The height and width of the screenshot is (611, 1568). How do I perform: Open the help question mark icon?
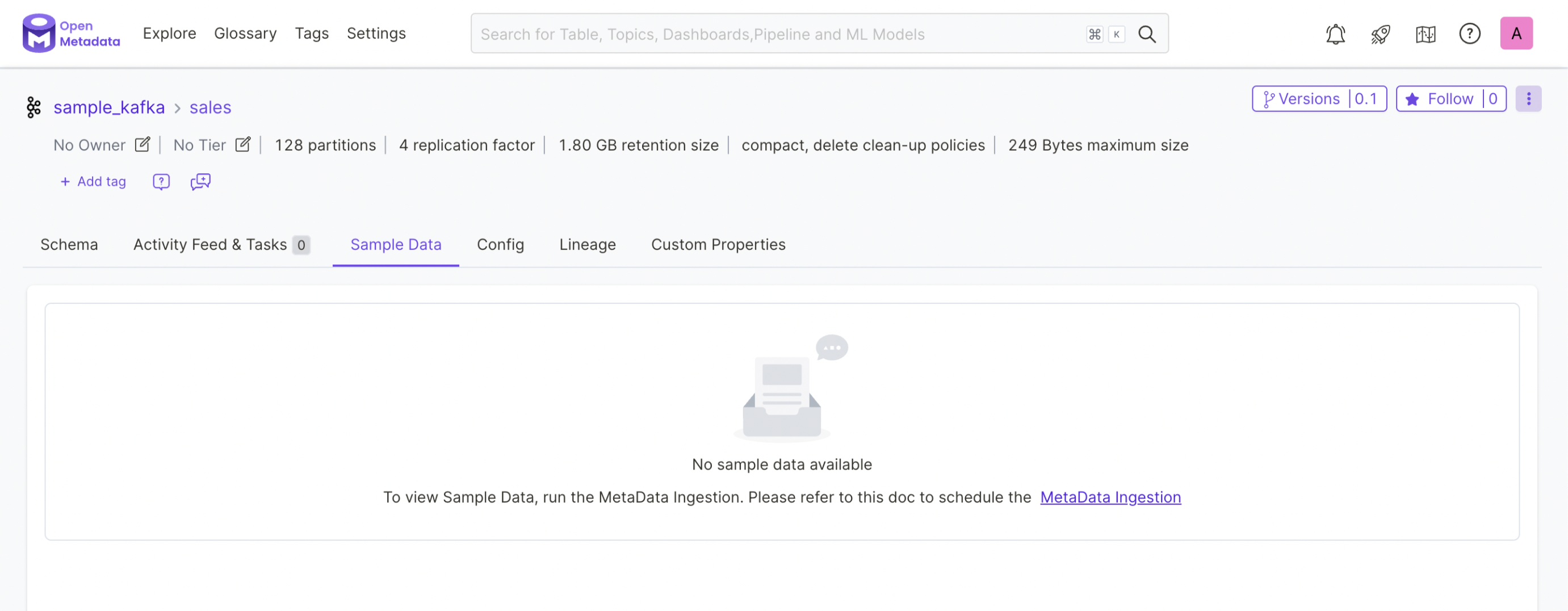tap(1470, 34)
